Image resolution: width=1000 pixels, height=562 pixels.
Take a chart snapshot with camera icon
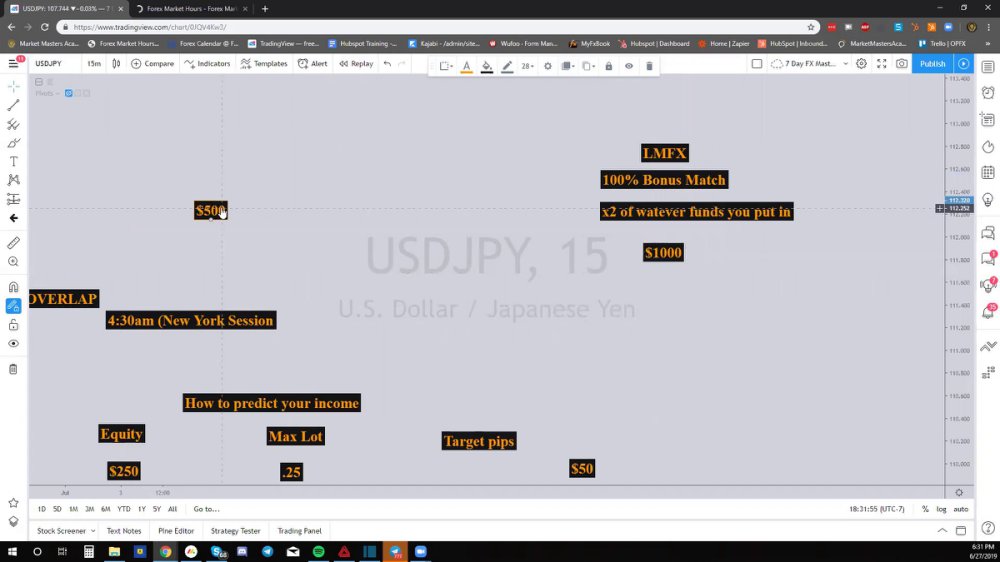902,64
